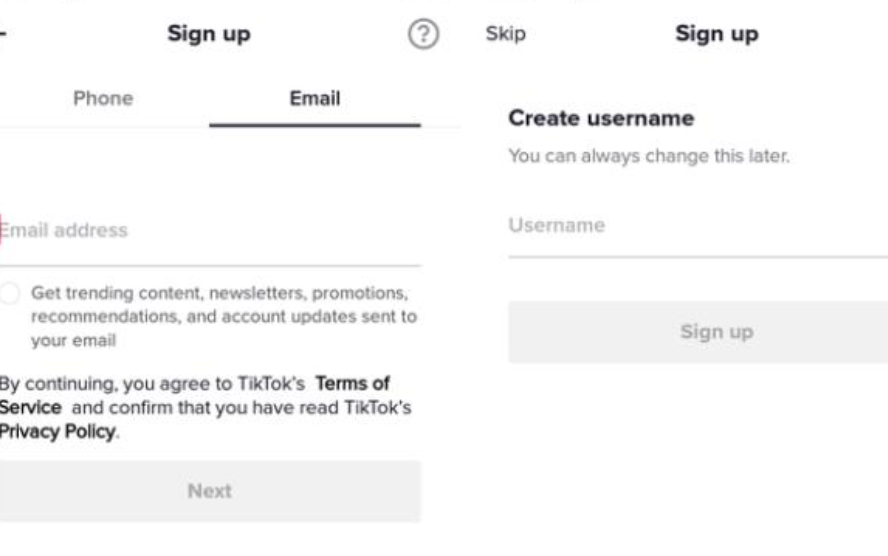Click the red text cursor in email field
This screenshot has height=556, width=888.
pyautogui.click(x=1, y=229)
